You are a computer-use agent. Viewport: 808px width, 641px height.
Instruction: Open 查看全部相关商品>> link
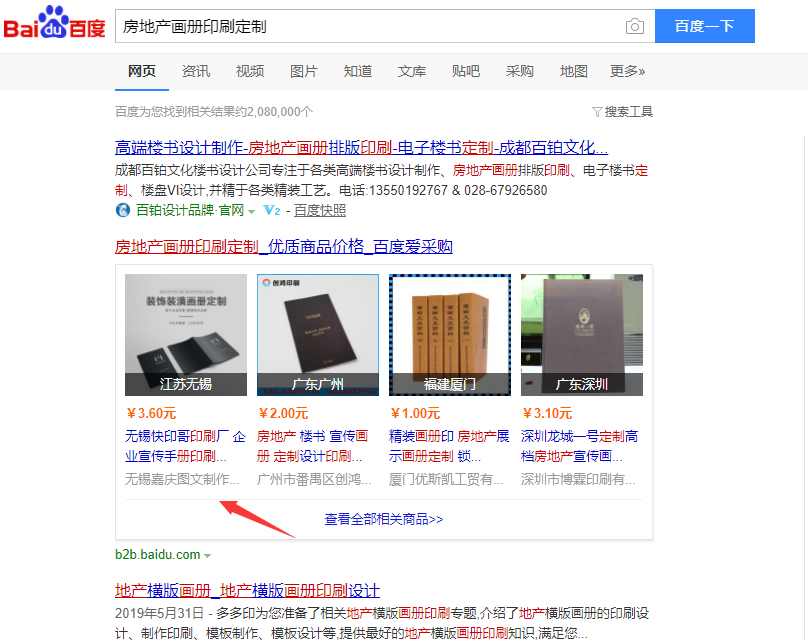pos(384,519)
